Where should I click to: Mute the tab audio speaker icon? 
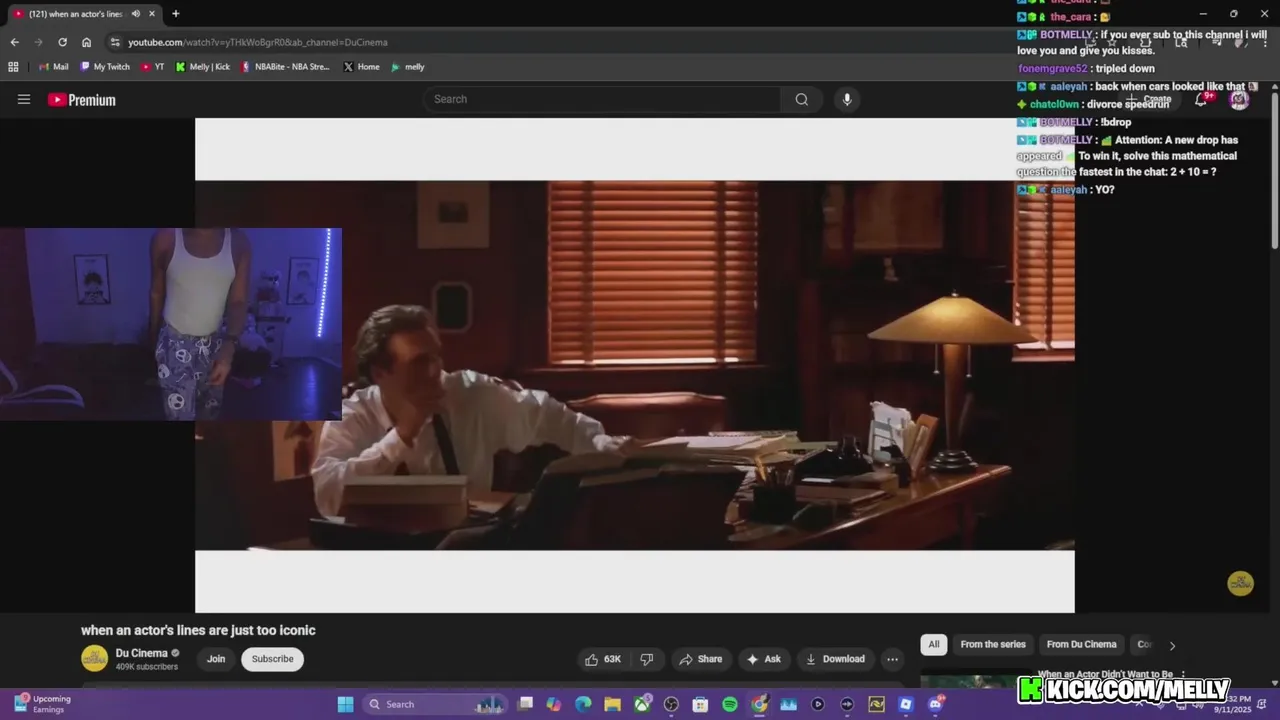135,14
